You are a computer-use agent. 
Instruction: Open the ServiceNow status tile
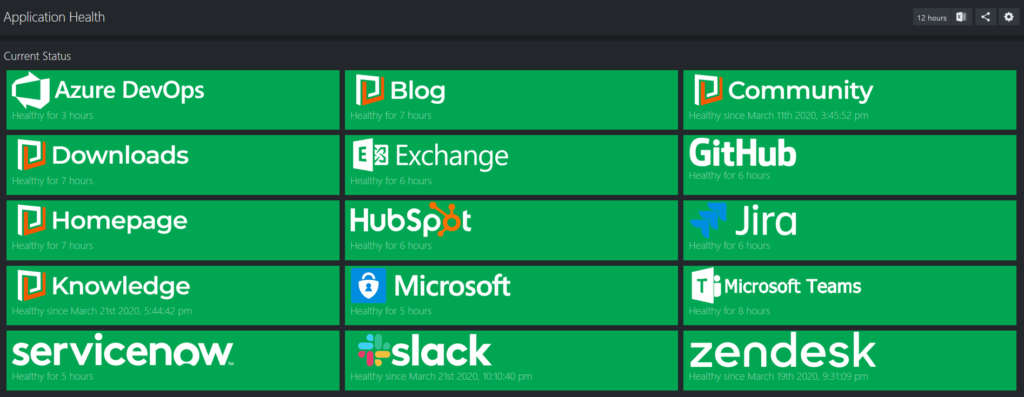click(172, 360)
